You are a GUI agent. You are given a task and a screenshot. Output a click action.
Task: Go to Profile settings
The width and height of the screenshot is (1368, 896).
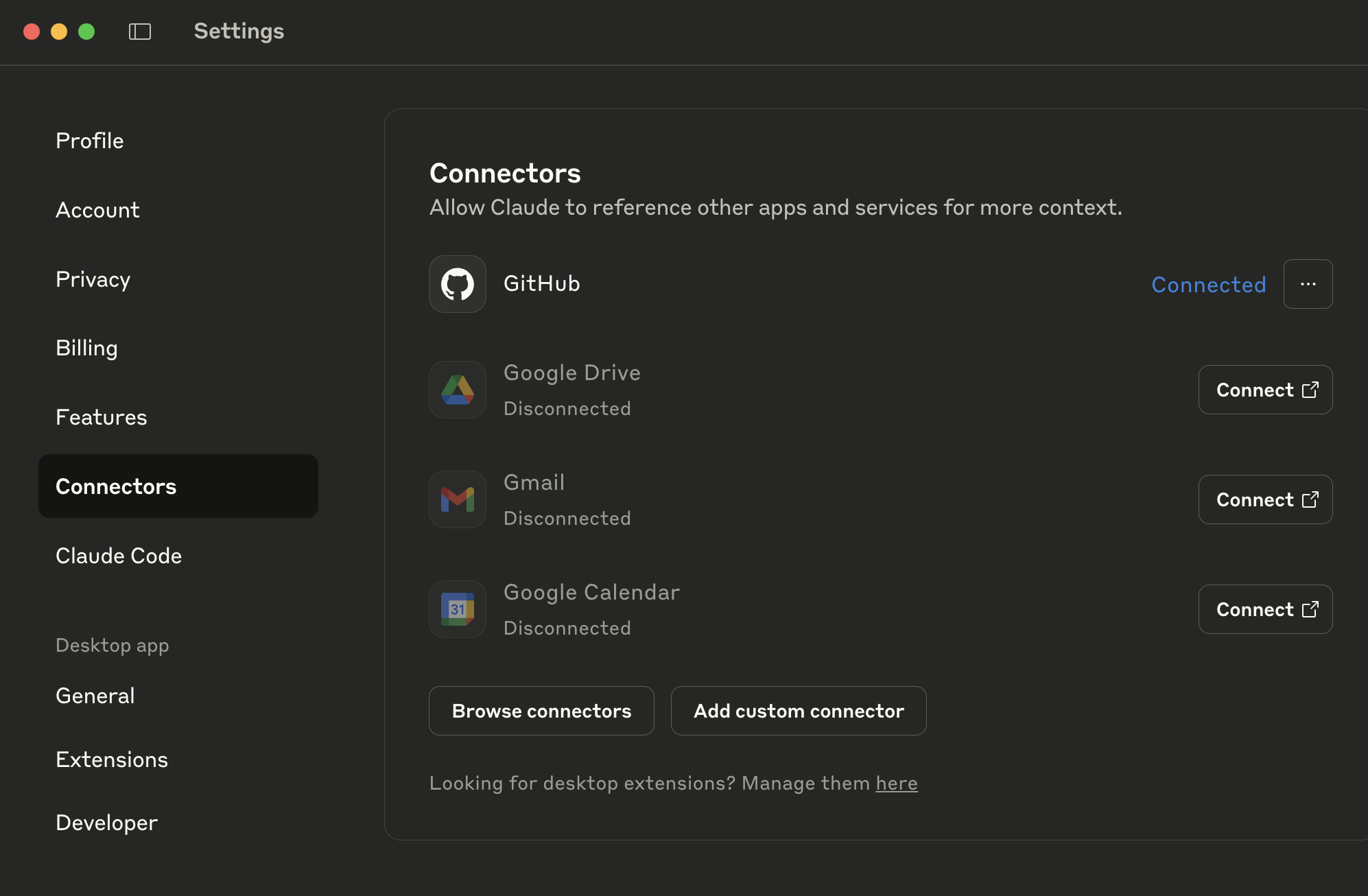click(90, 141)
